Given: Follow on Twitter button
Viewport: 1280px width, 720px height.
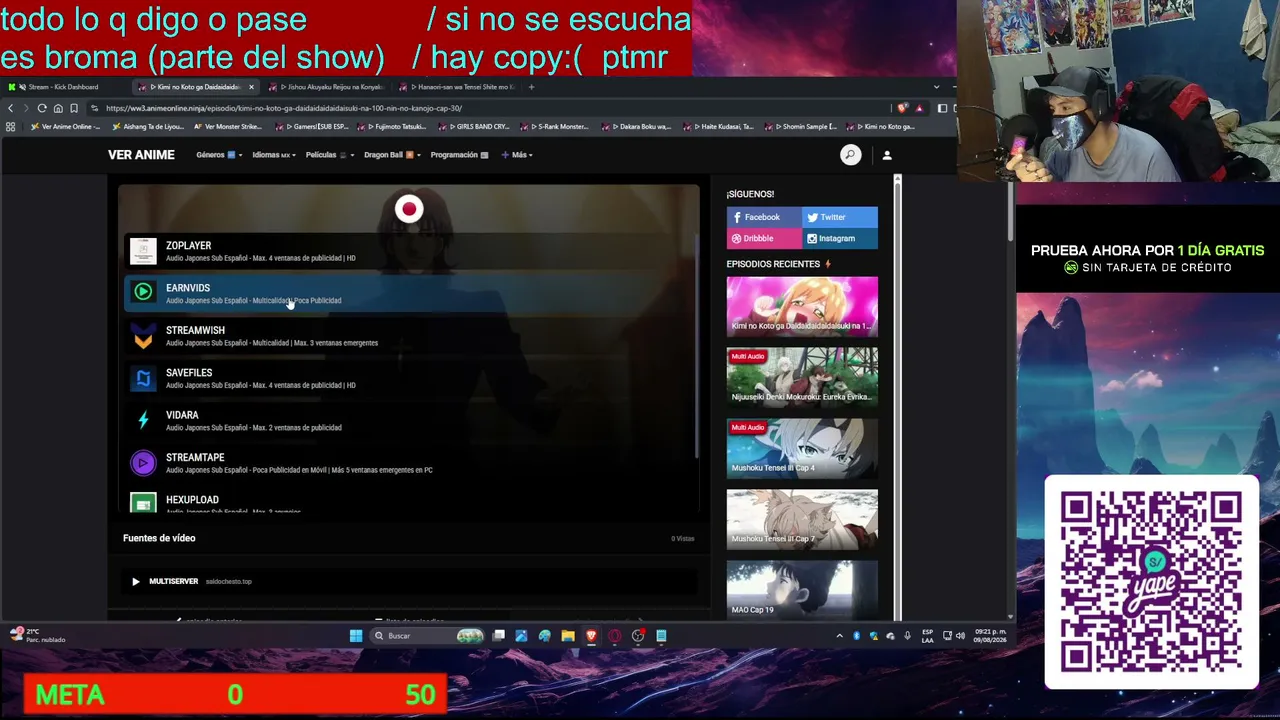Looking at the screenshot, I should click(x=840, y=217).
